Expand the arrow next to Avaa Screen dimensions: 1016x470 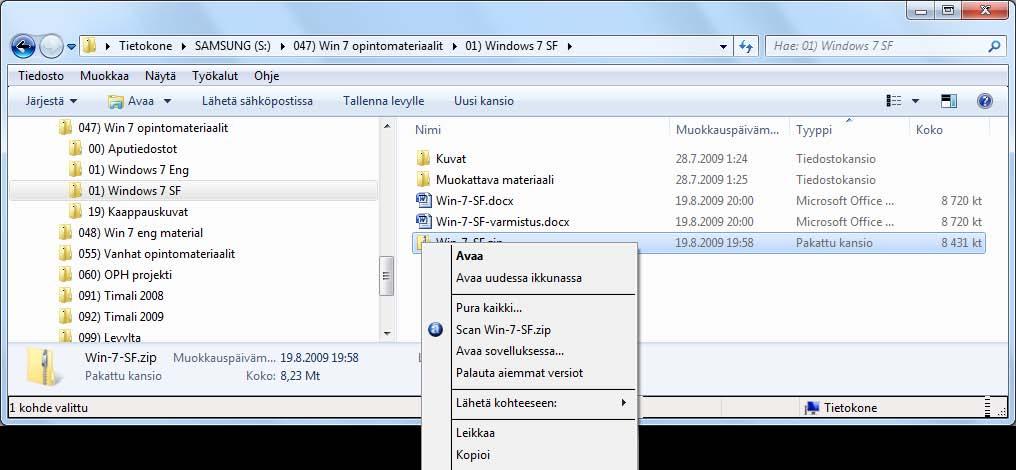167,101
